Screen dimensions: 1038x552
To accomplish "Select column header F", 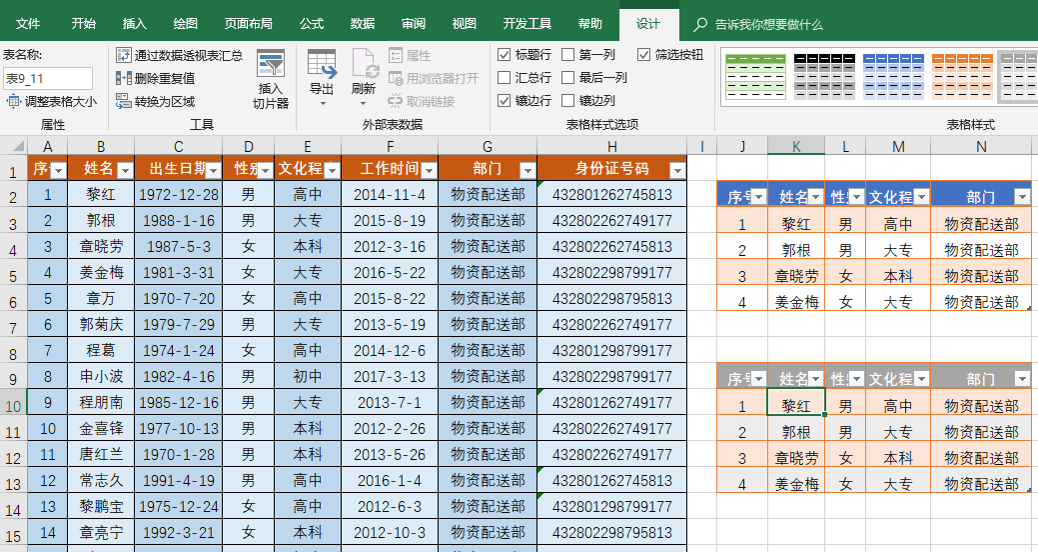I will (x=390, y=146).
